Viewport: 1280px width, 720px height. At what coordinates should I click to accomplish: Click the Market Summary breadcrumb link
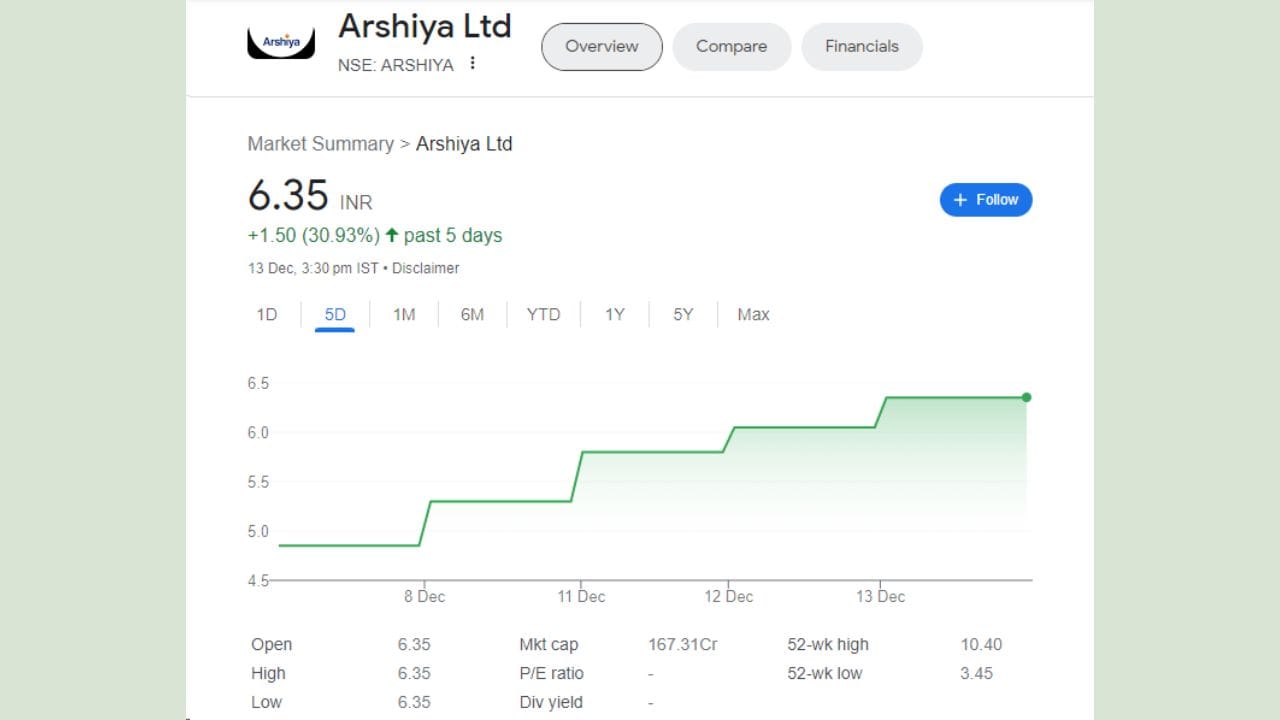[x=320, y=144]
